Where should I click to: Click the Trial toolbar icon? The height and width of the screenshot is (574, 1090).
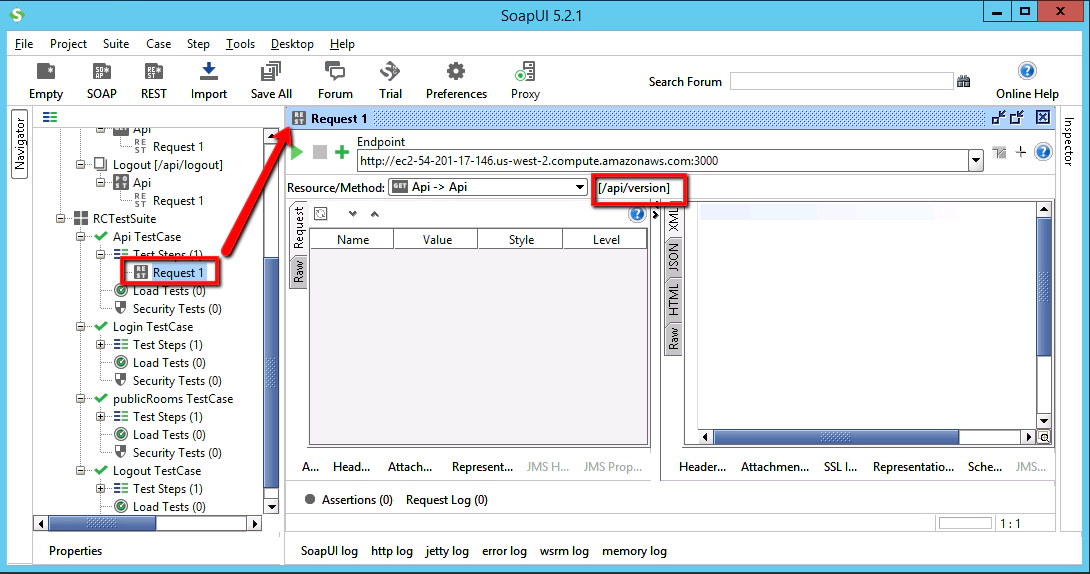390,72
